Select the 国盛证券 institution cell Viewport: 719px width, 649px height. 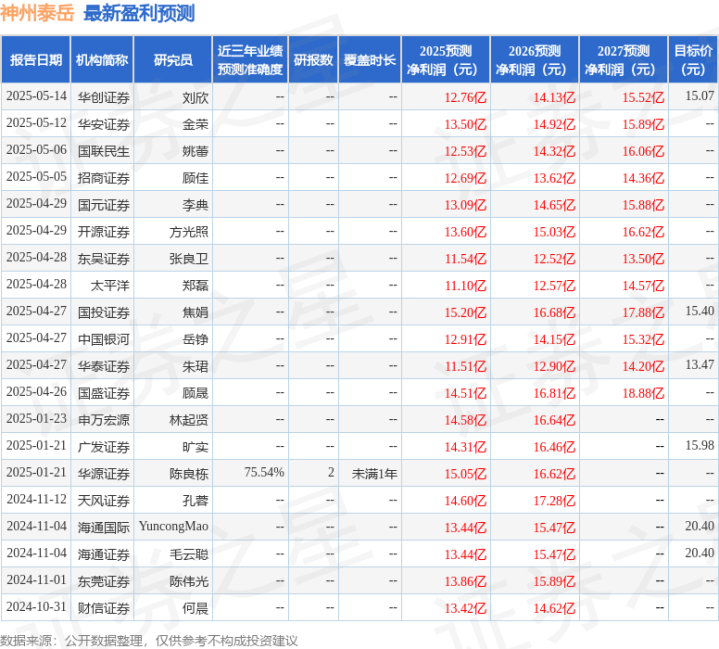104,393
